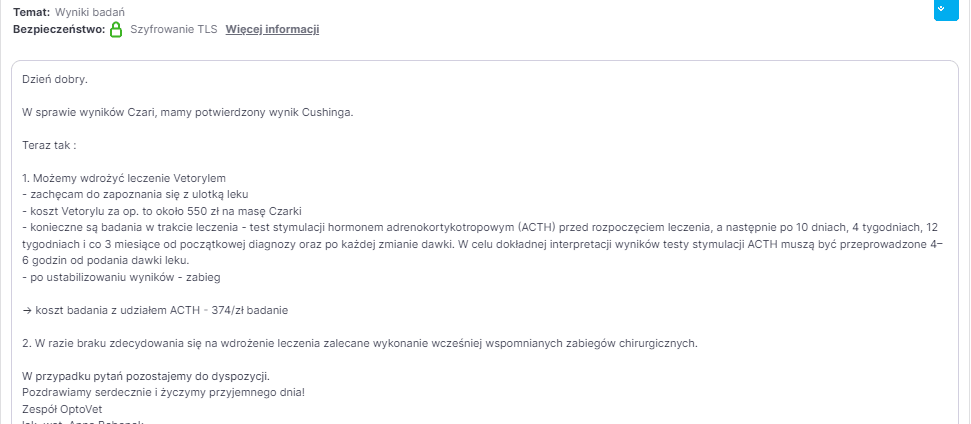Click the Vetoryl cost line mentioning 550 zł

pyautogui.click(x=162, y=211)
